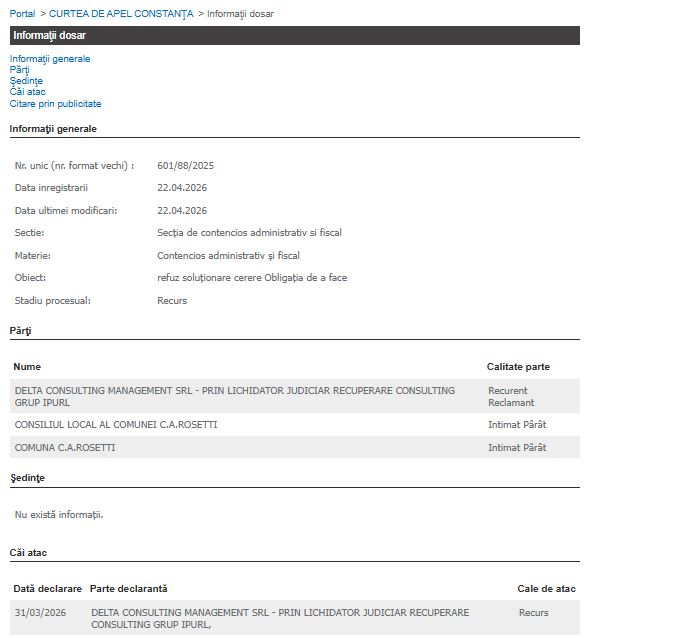This screenshot has width=686, height=638.
Task: Open the Citare prin publicitate link
Action: [55, 104]
